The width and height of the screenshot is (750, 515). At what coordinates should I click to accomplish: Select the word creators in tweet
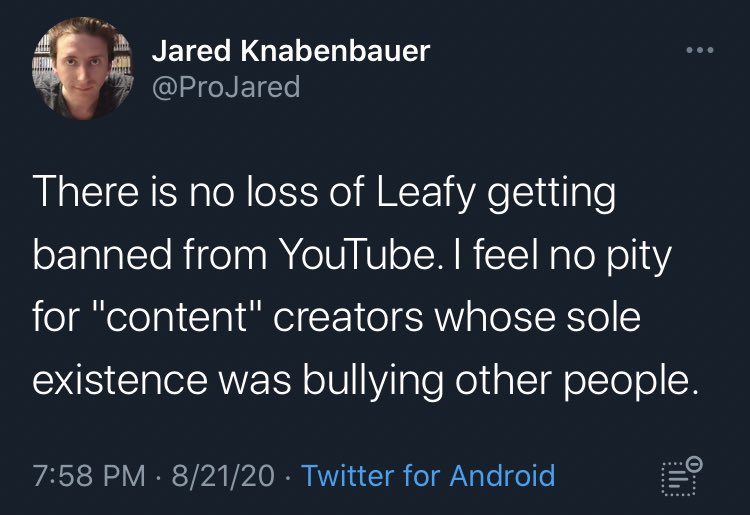pos(348,318)
